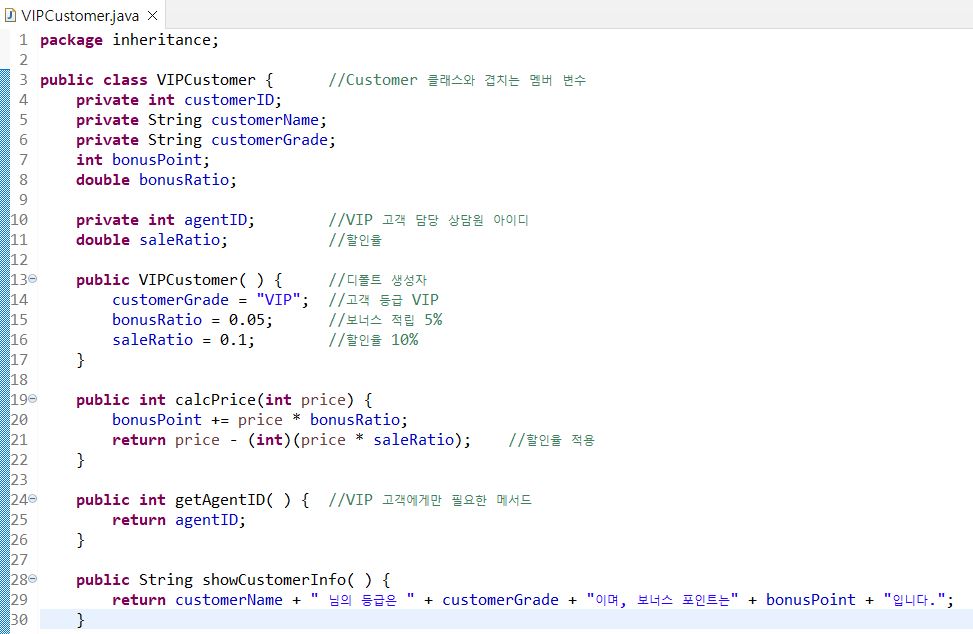Collapse the VIPCustomer constructor at line 13
The image size is (973, 634).
pos(32,279)
